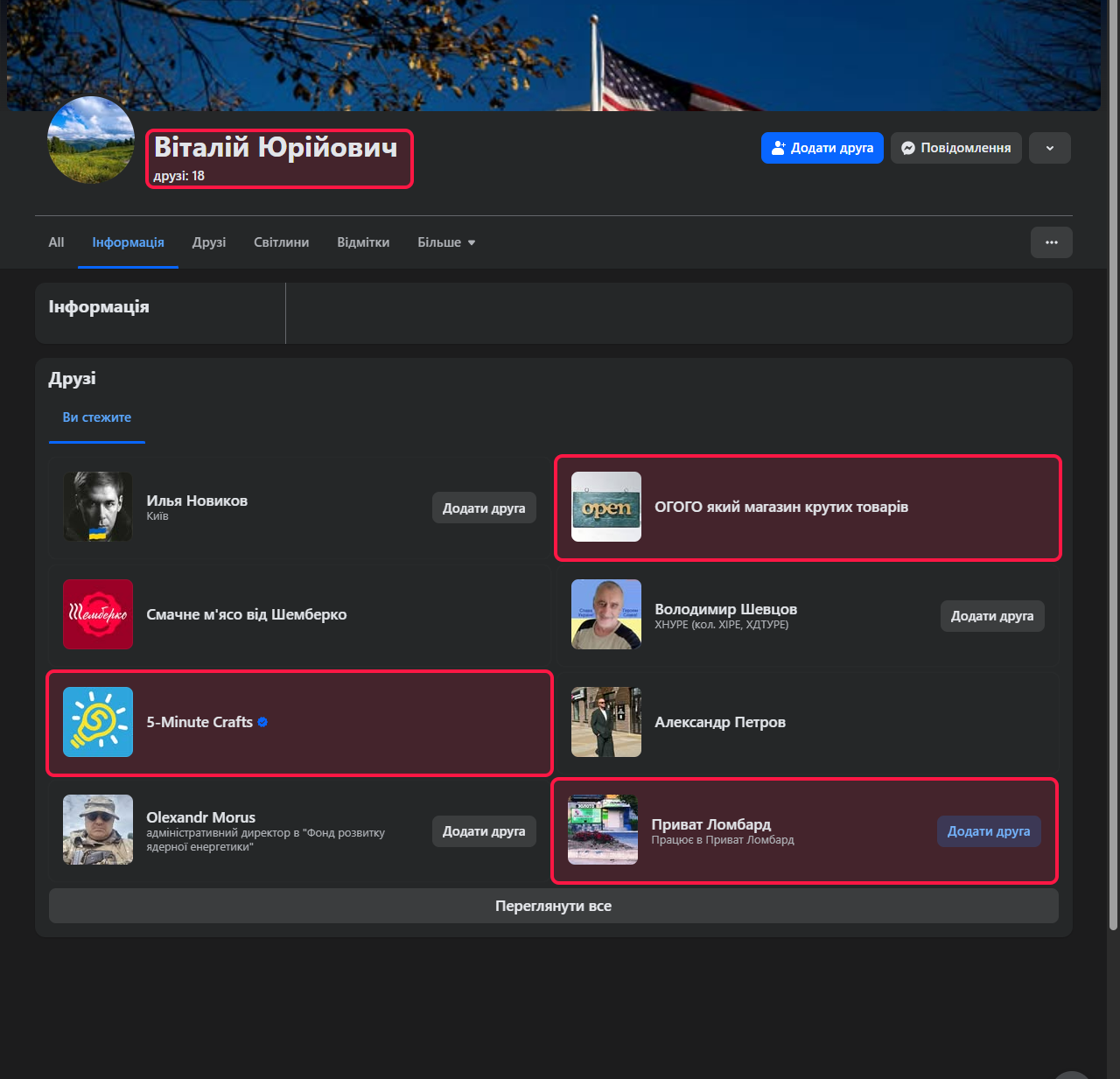Open ОГОГО який магазин крутих товарів page

pos(781,507)
